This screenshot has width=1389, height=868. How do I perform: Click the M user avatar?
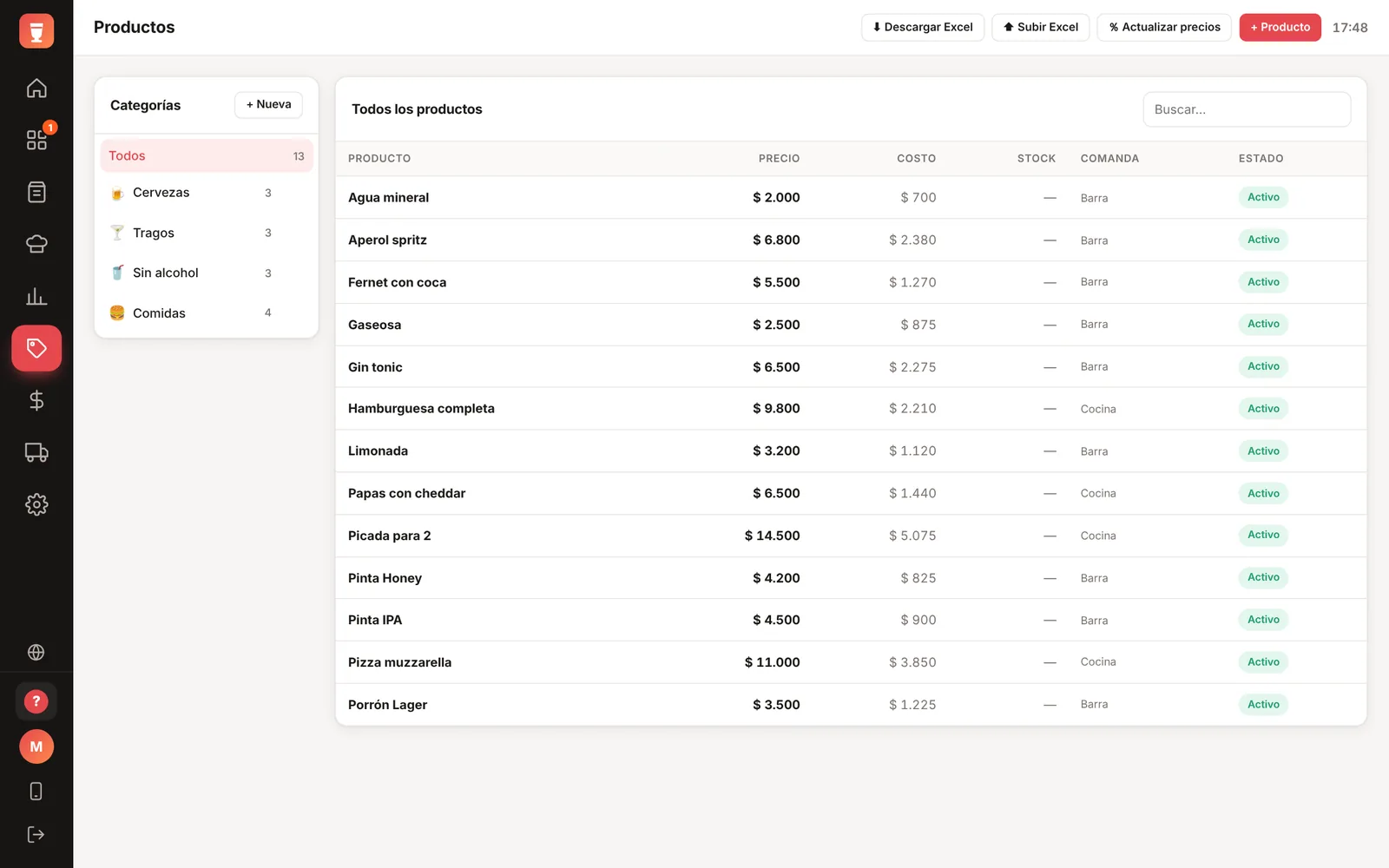[36, 746]
